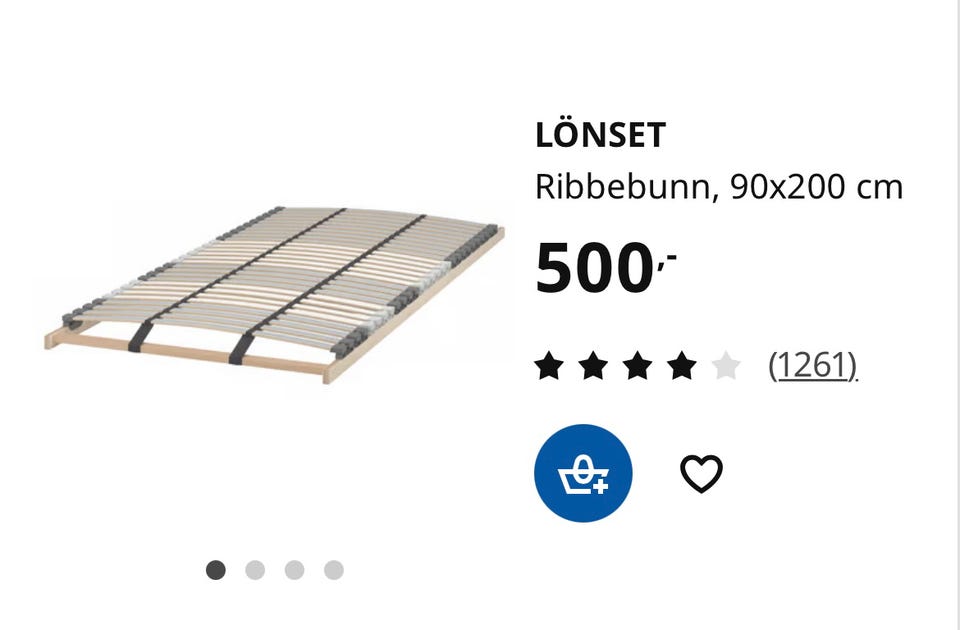Click the first filled rating star

coord(549,366)
